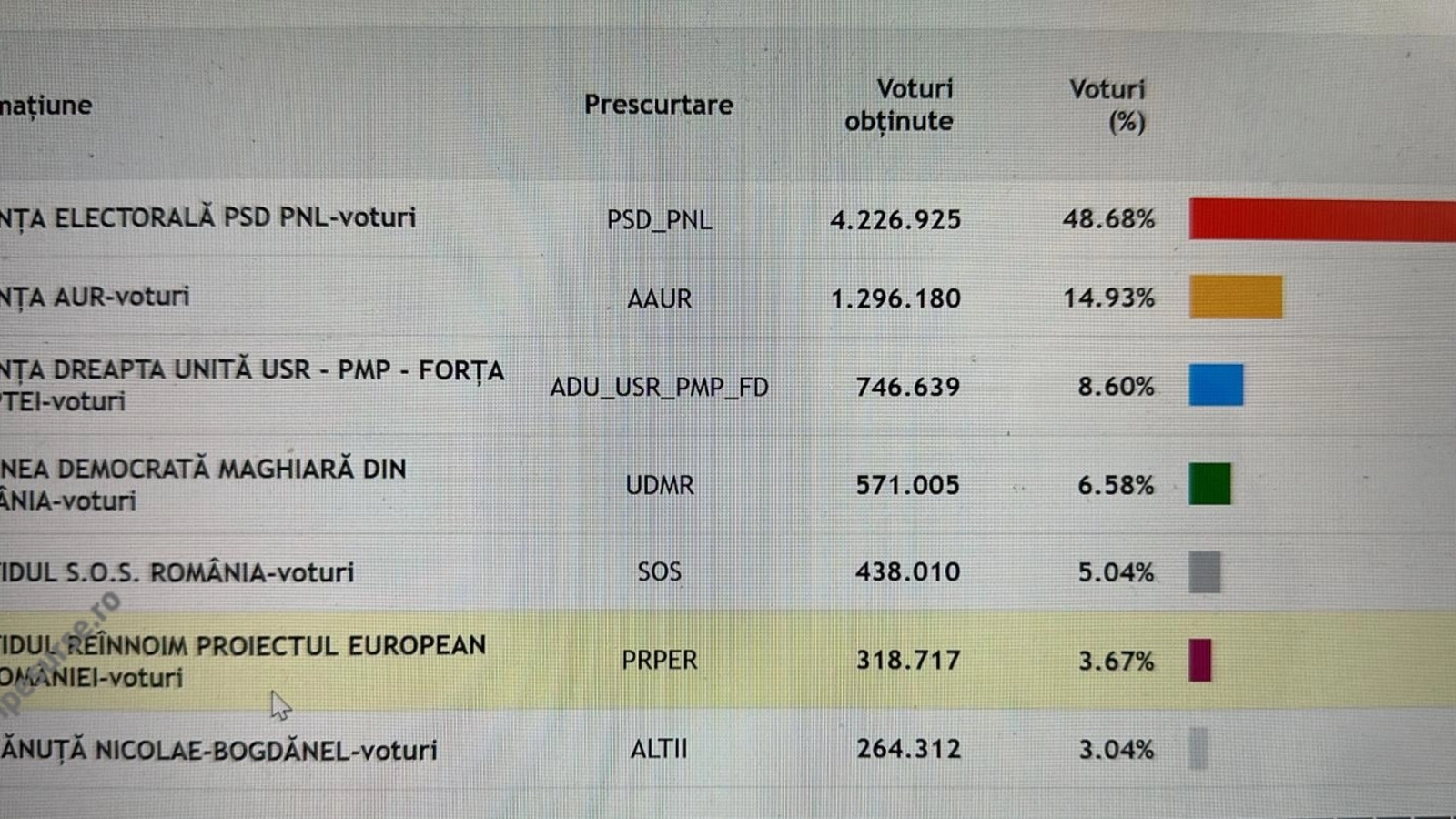
Task: Click the orange AAUR vote bar
Action: coord(1236,297)
